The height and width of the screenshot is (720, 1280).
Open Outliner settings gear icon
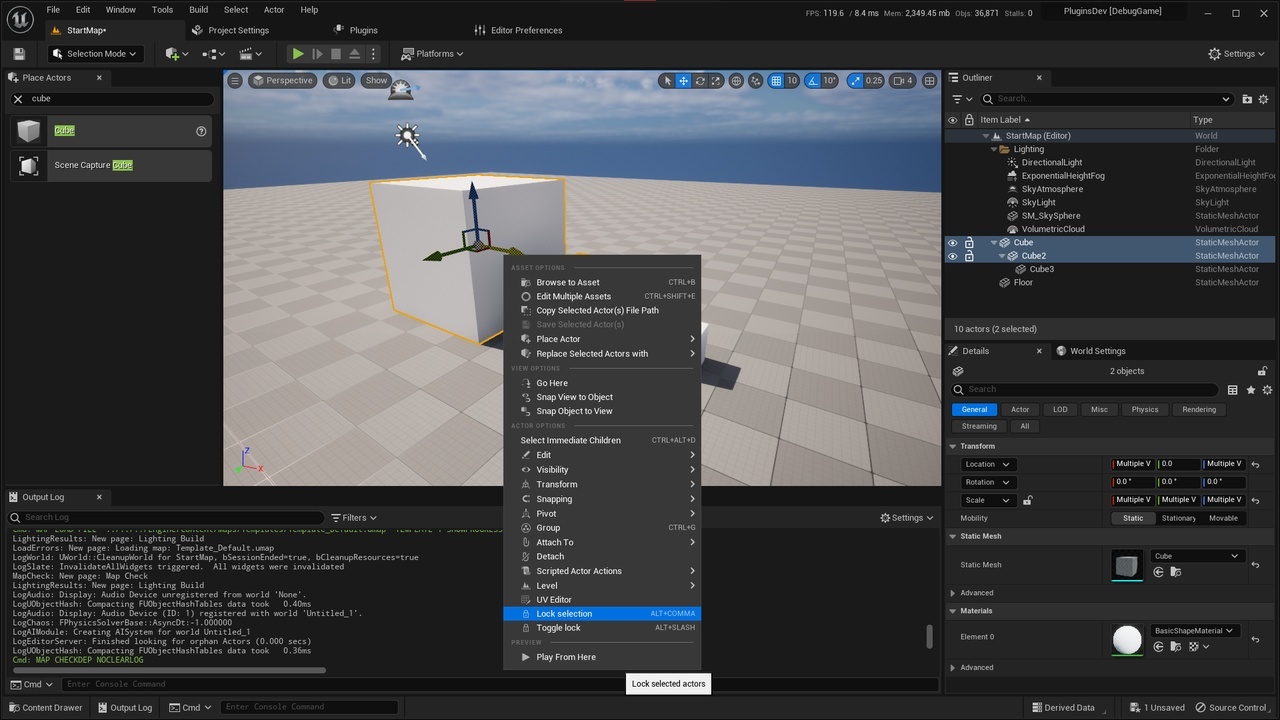tap(1264, 99)
